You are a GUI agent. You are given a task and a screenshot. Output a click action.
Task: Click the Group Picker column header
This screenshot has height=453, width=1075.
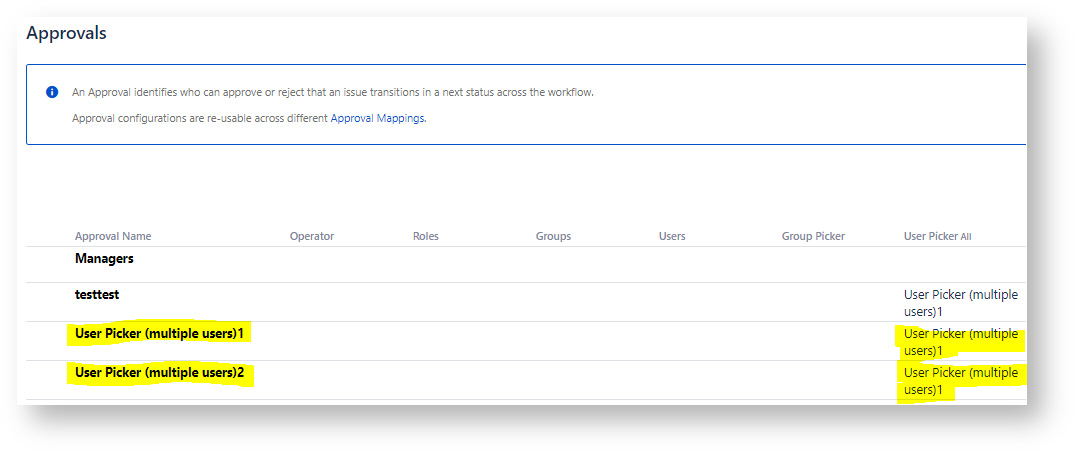pyautogui.click(x=813, y=236)
